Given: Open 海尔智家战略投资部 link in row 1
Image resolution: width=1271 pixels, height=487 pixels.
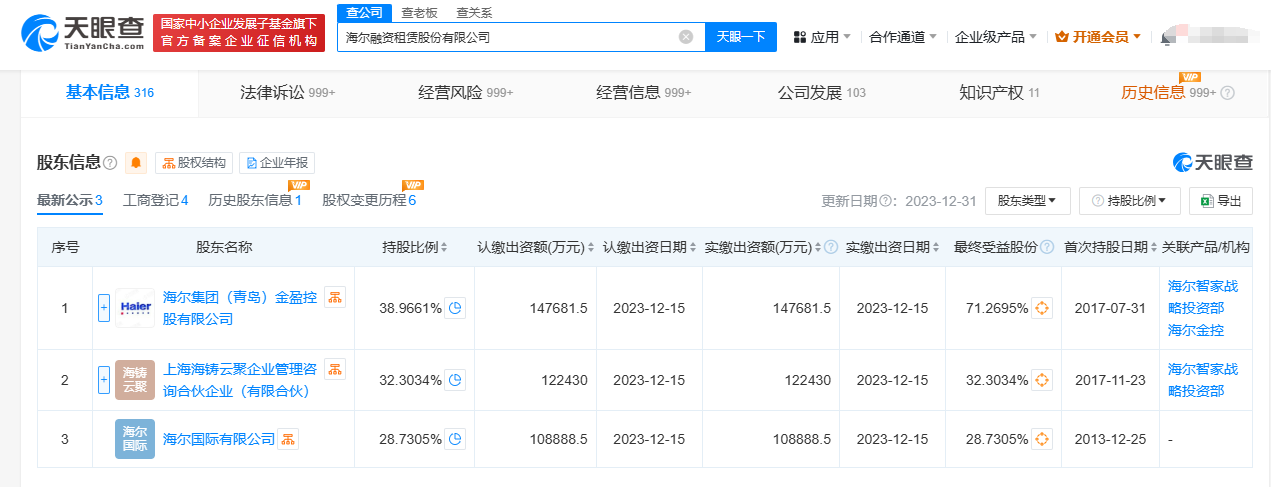Looking at the screenshot, I should [x=1203, y=297].
